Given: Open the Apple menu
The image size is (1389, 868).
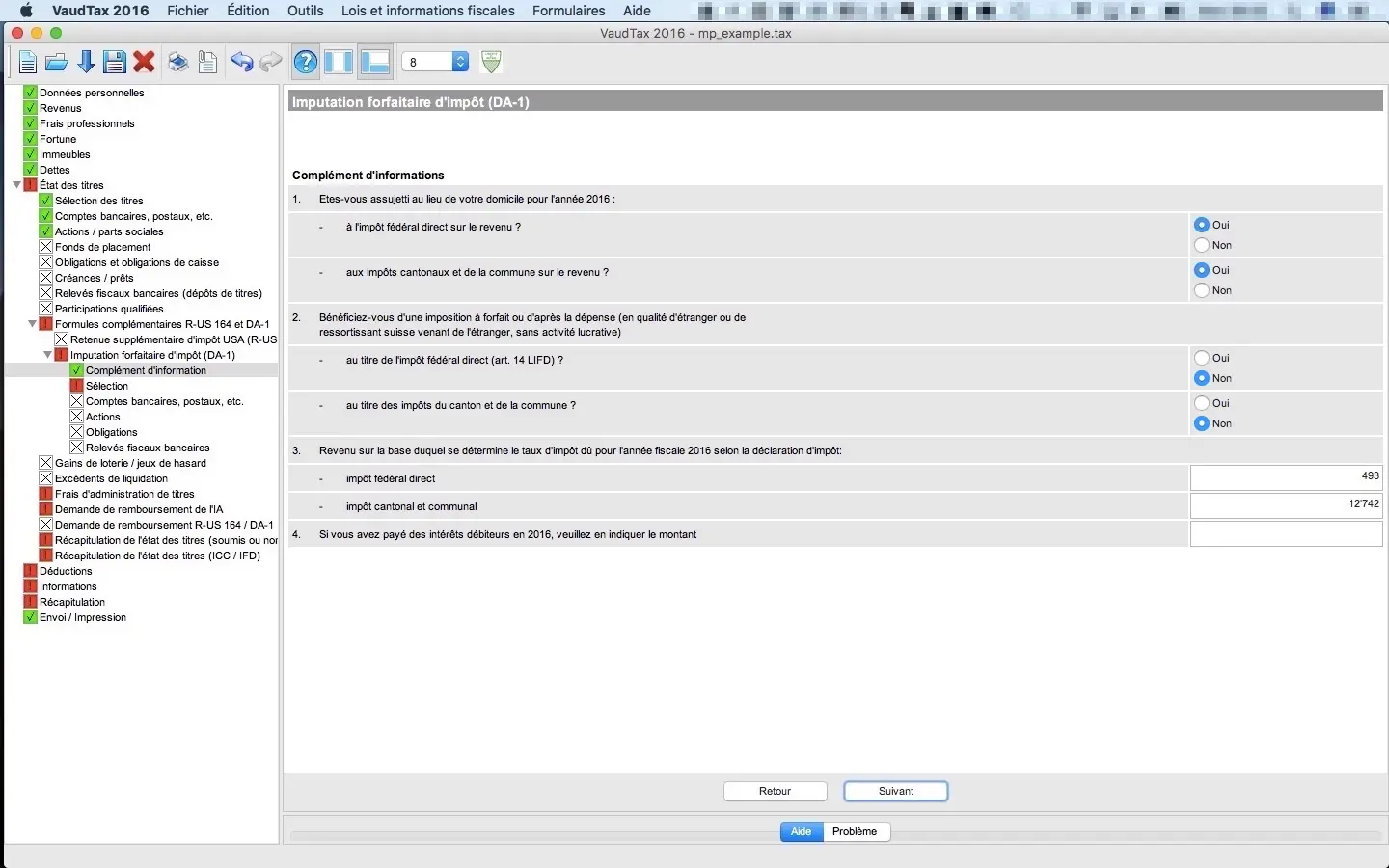Looking at the screenshot, I should coord(26,11).
